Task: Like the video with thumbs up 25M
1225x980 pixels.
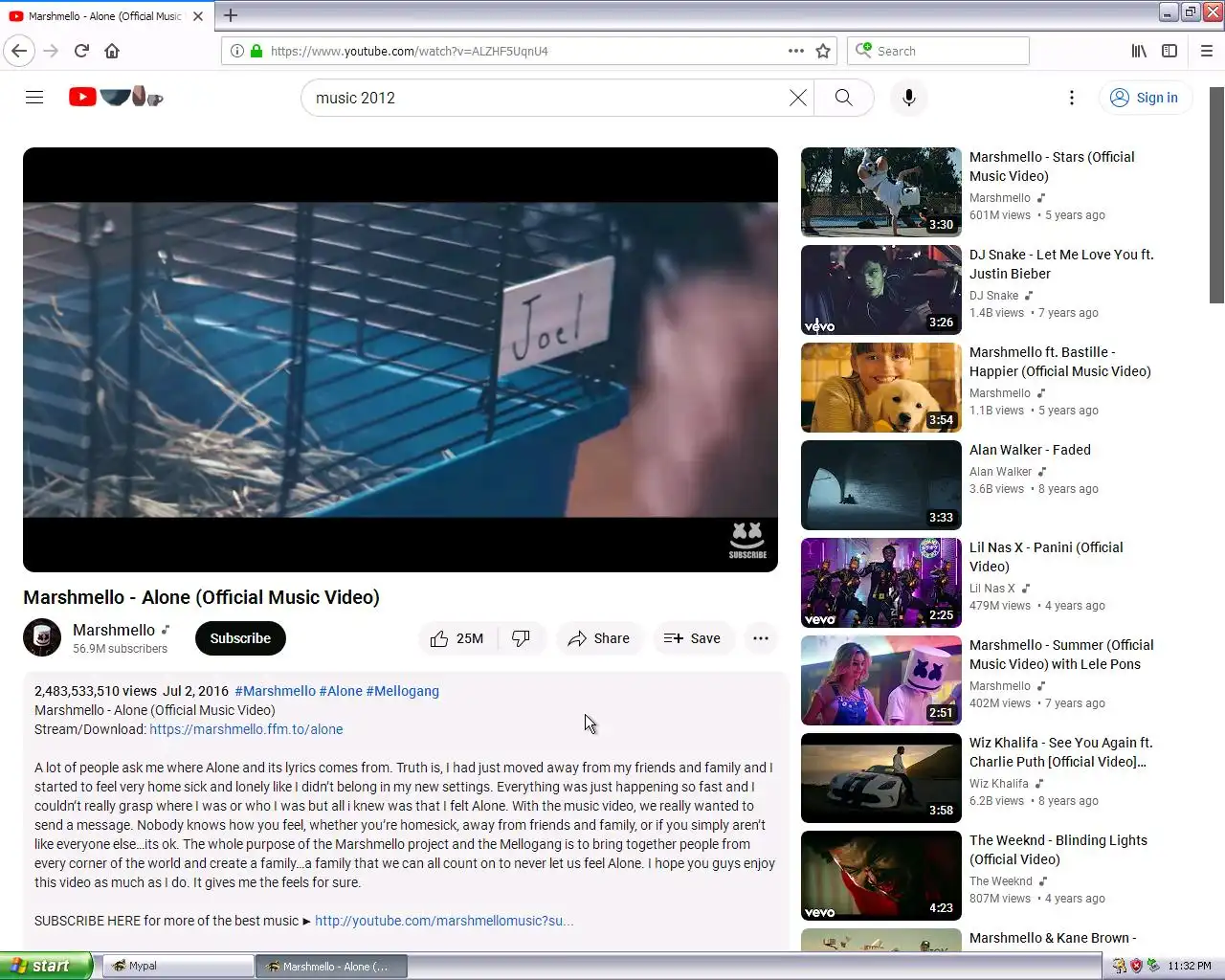Action: [x=457, y=638]
